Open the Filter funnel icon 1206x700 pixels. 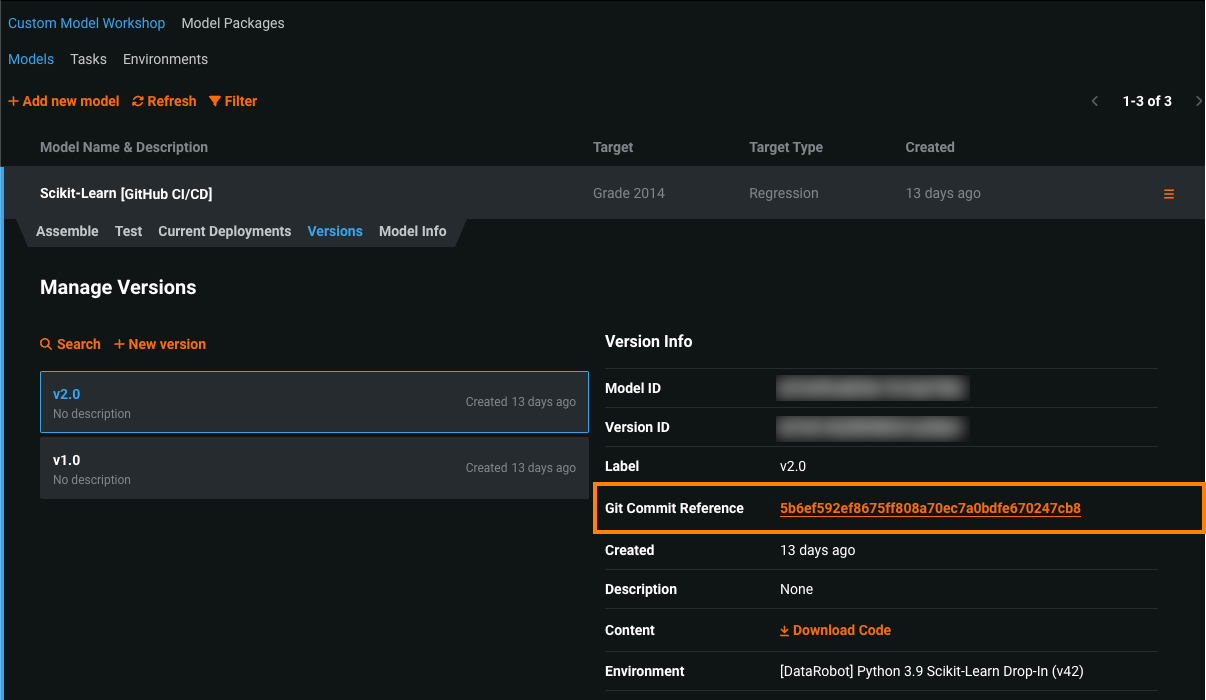(215, 101)
